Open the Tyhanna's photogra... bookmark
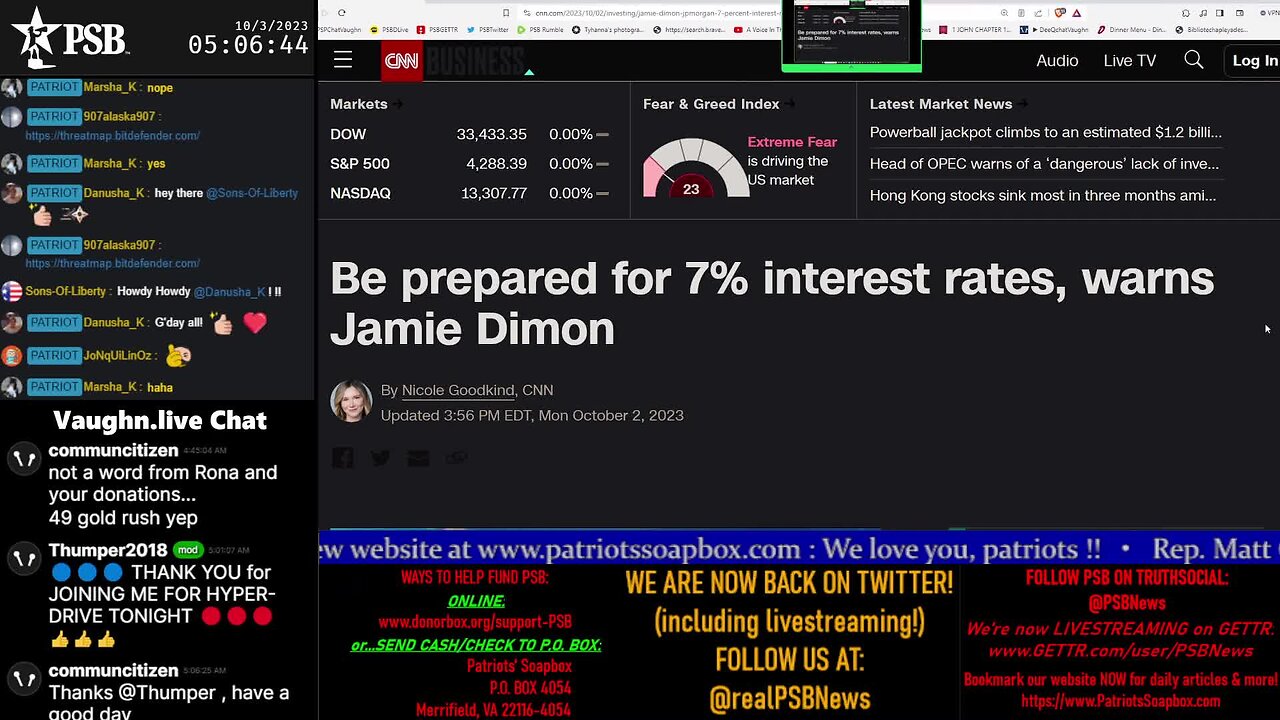The width and height of the screenshot is (1280, 720). pyautogui.click(x=607, y=30)
